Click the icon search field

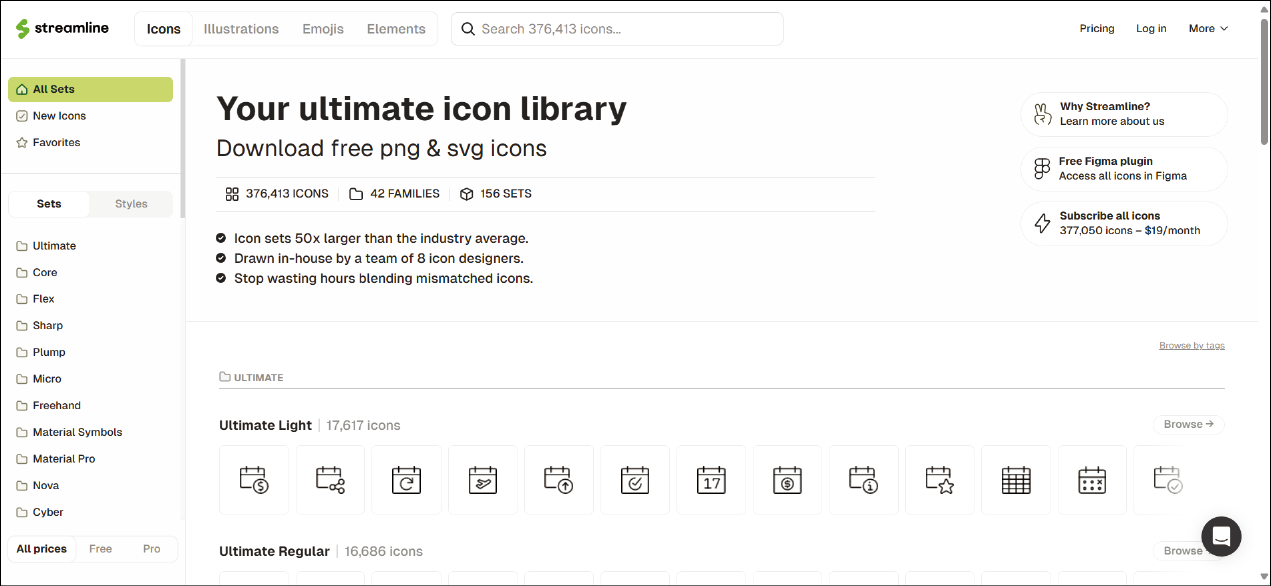pyautogui.click(x=625, y=29)
